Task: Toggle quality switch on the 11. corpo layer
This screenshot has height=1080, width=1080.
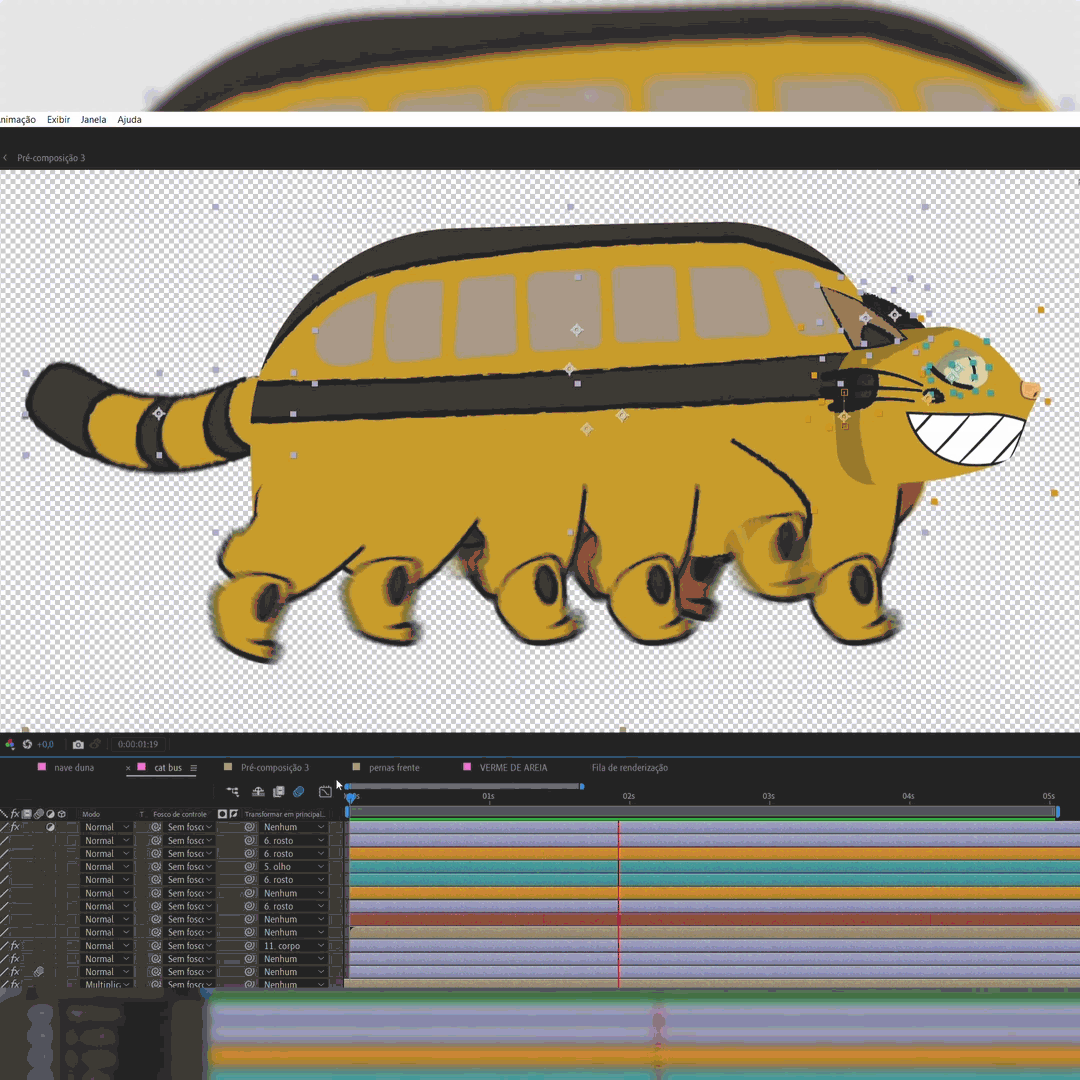Action: [4, 946]
